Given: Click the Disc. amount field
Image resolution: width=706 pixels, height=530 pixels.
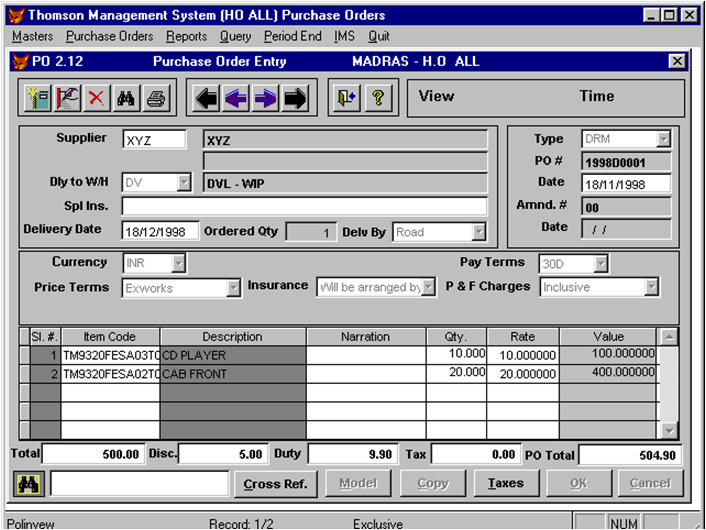Looking at the screenshot, I should pos(223,454).
